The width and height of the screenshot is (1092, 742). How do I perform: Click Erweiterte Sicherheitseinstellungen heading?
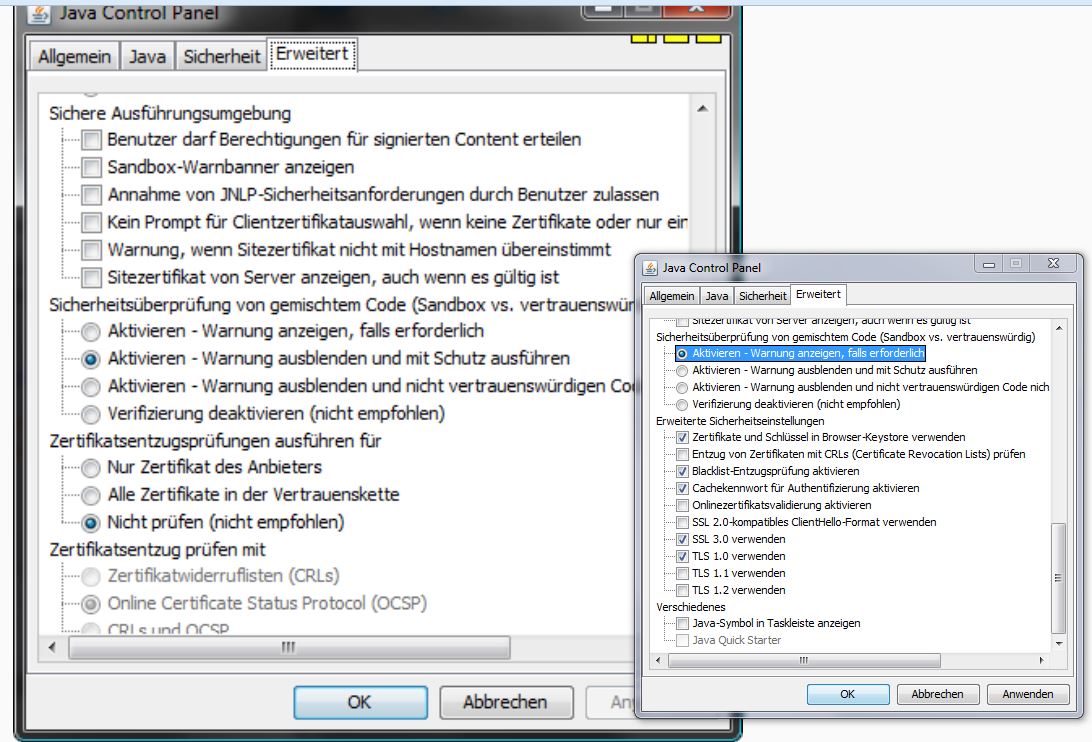click(x=740, y=421)
